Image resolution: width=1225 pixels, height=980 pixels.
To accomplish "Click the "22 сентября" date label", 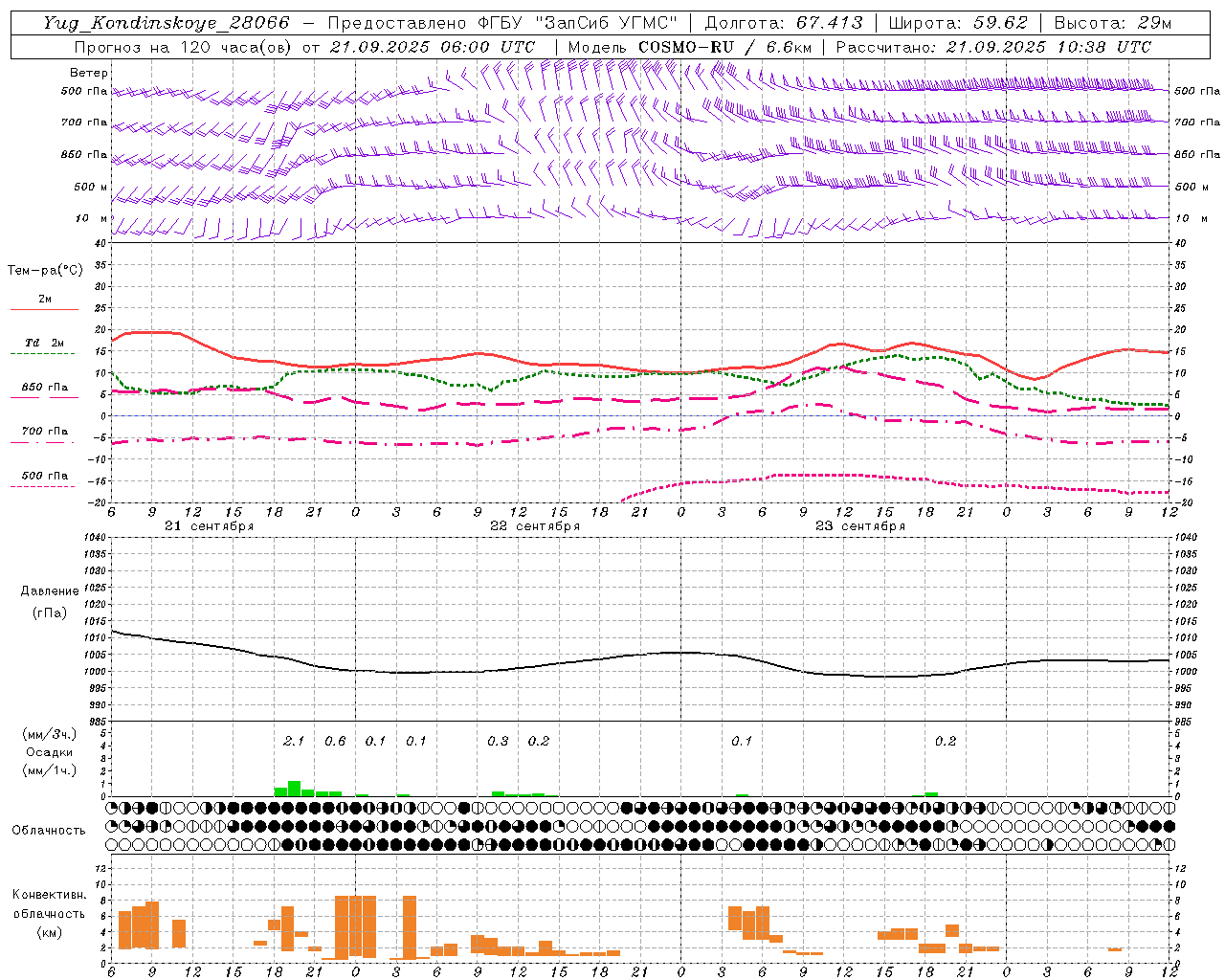I will [x=535, y=526].
